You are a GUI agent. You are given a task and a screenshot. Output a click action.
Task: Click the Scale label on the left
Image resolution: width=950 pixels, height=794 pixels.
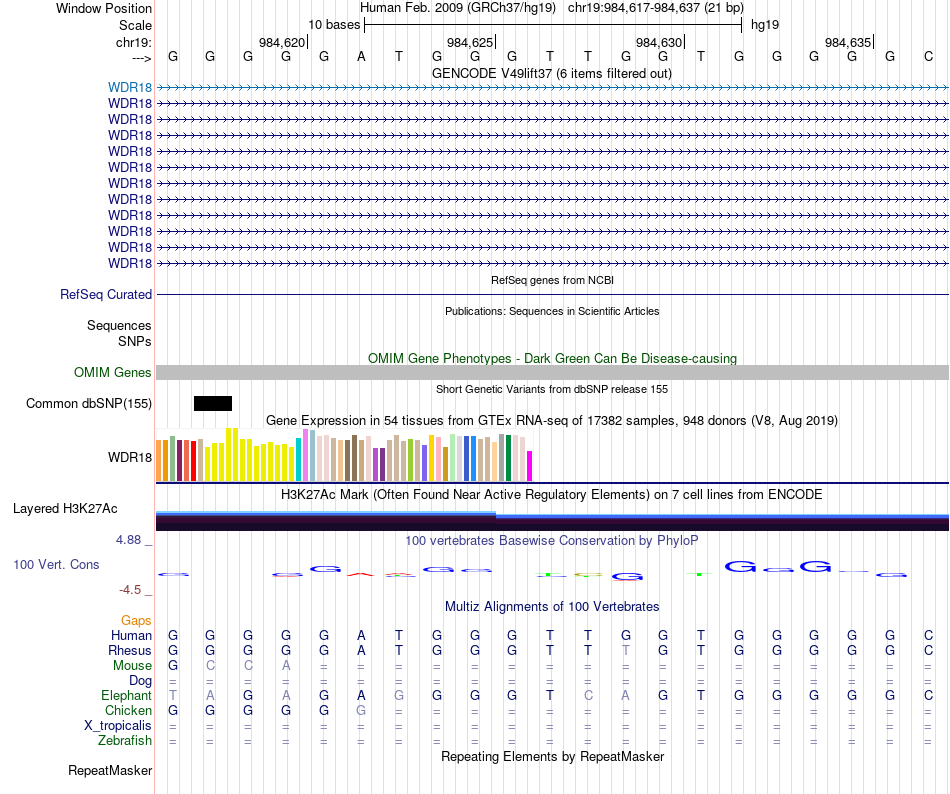point(135,25)
